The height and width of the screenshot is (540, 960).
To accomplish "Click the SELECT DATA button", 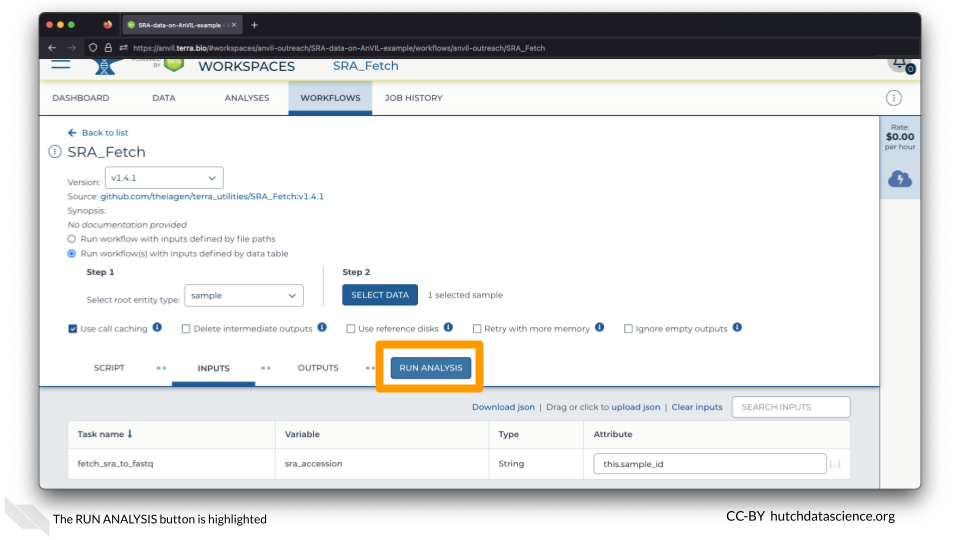I will click(380, 295).
